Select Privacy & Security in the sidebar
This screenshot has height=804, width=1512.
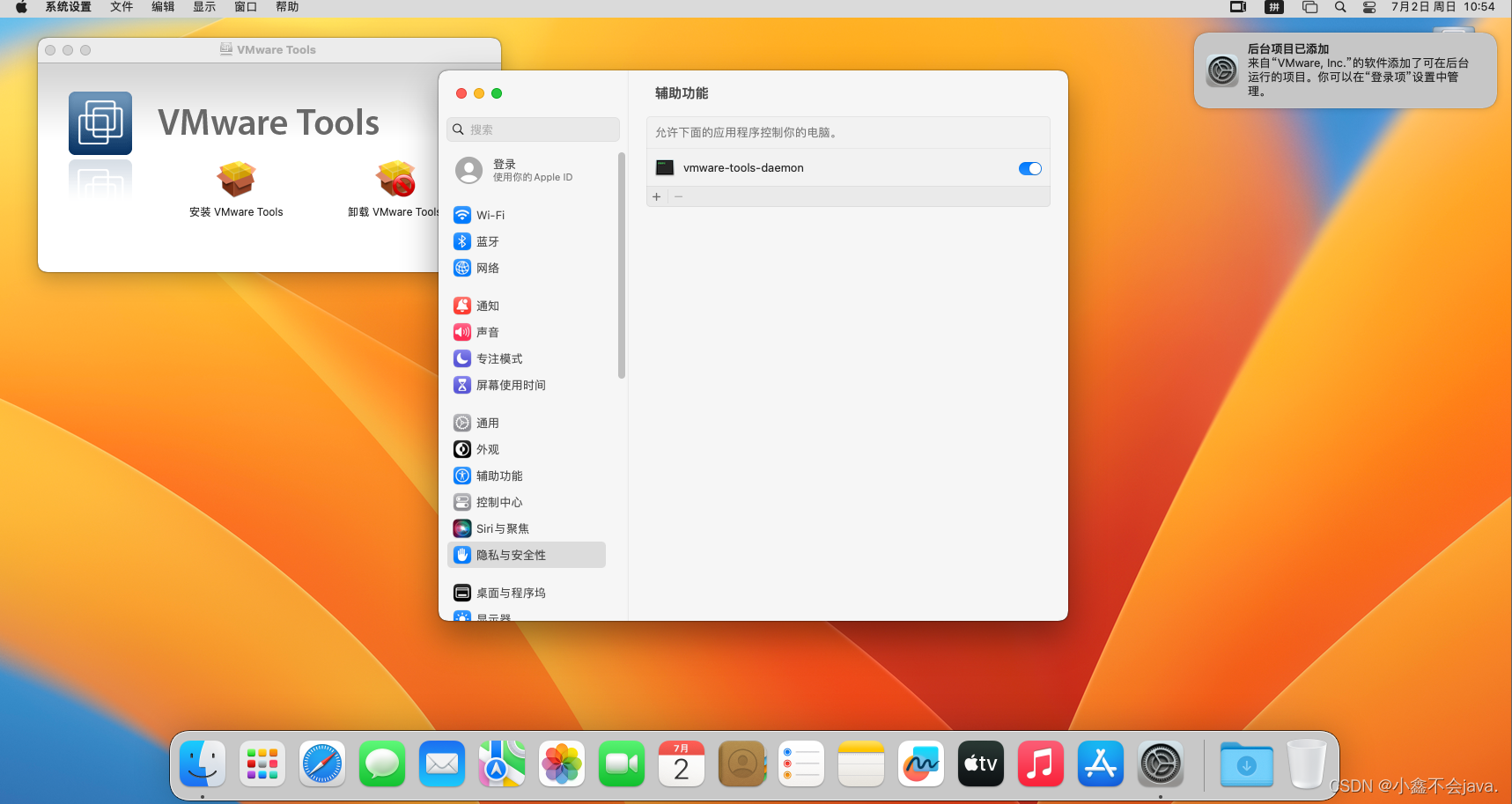pos(527,555)
